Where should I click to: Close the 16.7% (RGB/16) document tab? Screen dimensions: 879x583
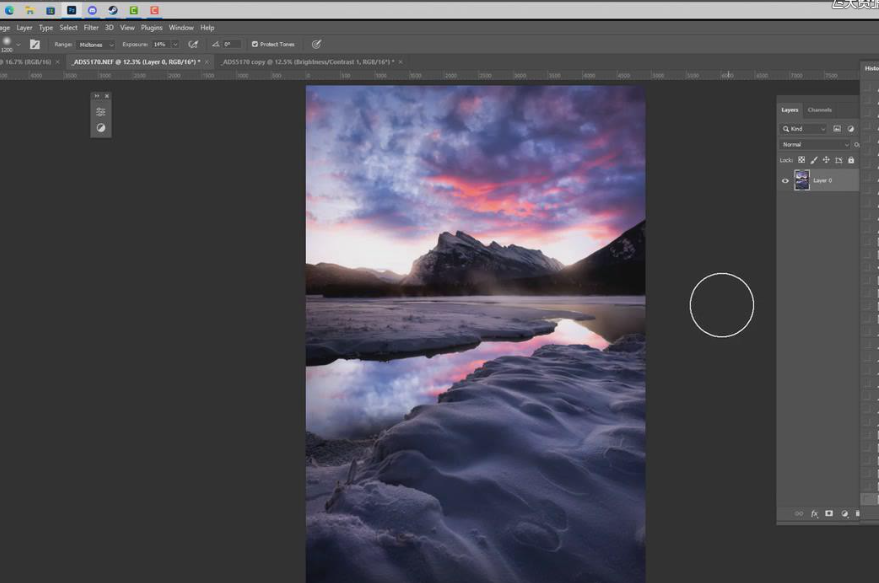click(57, 62)
